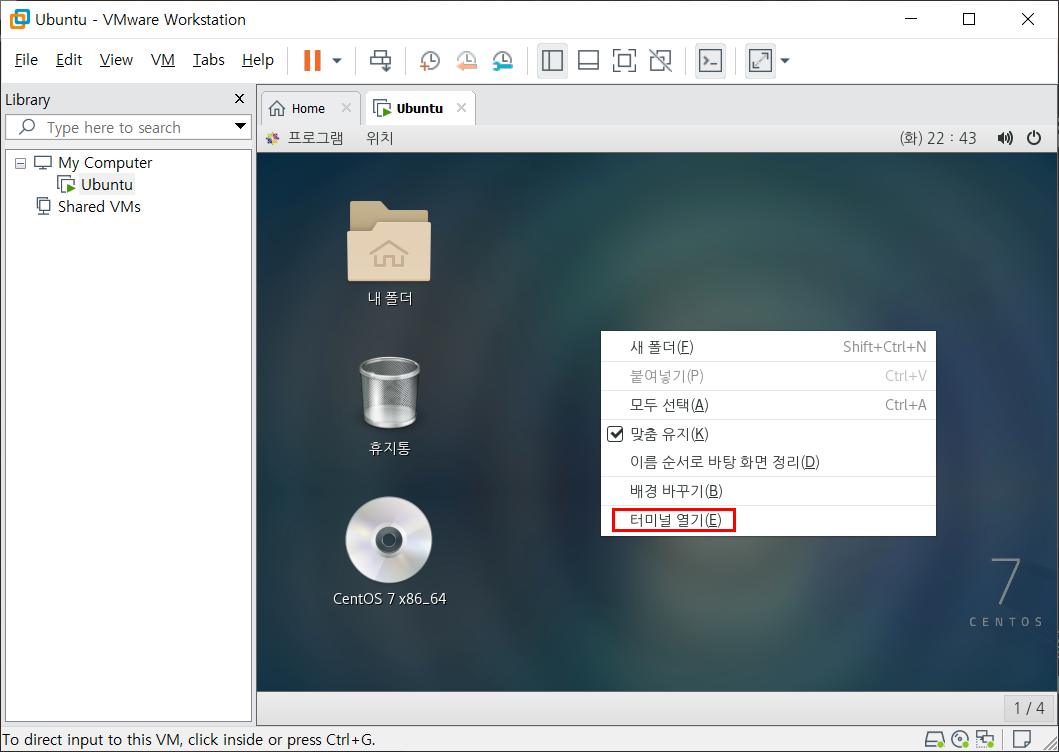Take a snapshot of the VM
This screenshot has width=1059, height=752.
click(x=430, y=60)
